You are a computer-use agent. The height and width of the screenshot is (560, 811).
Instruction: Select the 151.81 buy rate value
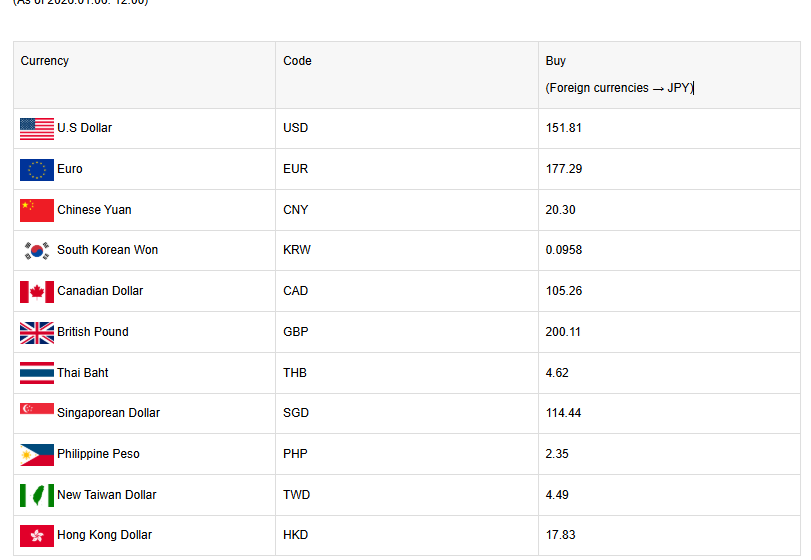point(563,128)
